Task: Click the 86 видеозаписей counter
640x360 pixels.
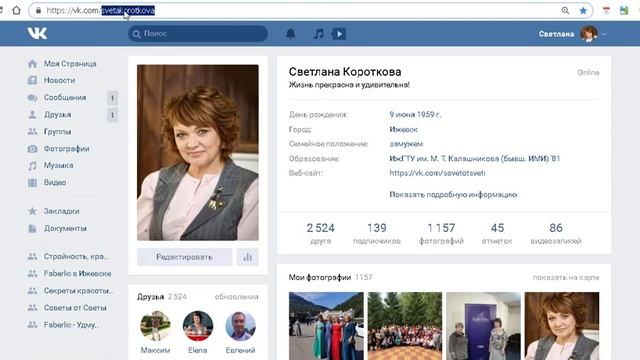Action: (x=556, y=233)
